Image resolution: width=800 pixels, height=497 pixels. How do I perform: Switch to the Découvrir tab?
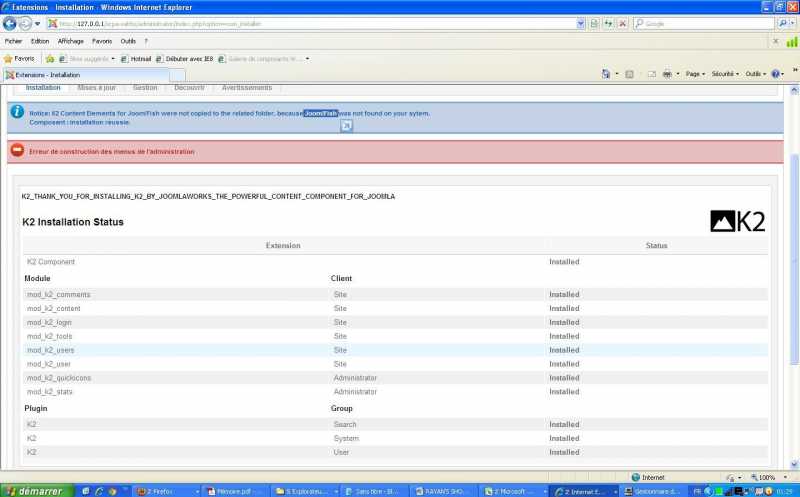(189, 88)
